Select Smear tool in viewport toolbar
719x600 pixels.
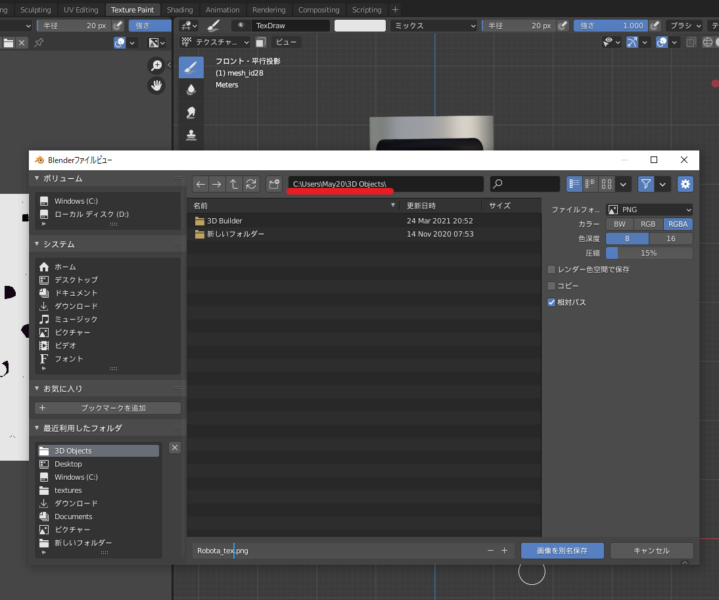[191, 112]
